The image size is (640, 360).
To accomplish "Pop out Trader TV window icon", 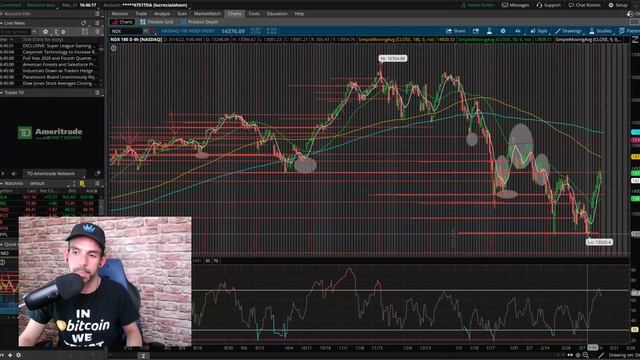I will tap(97, 173).
